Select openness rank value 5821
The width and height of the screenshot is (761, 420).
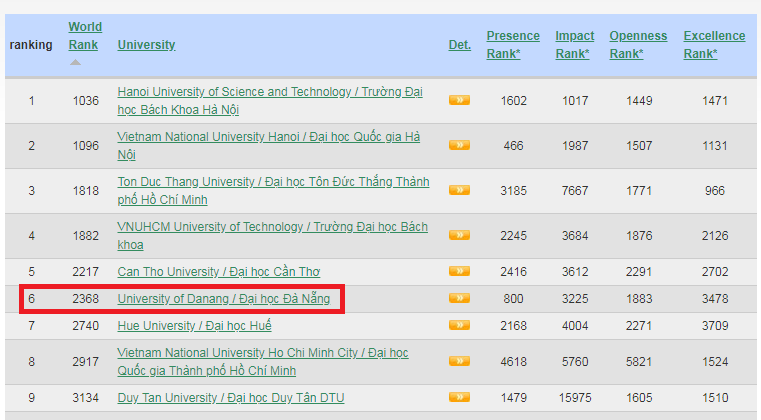coord(639,362)
